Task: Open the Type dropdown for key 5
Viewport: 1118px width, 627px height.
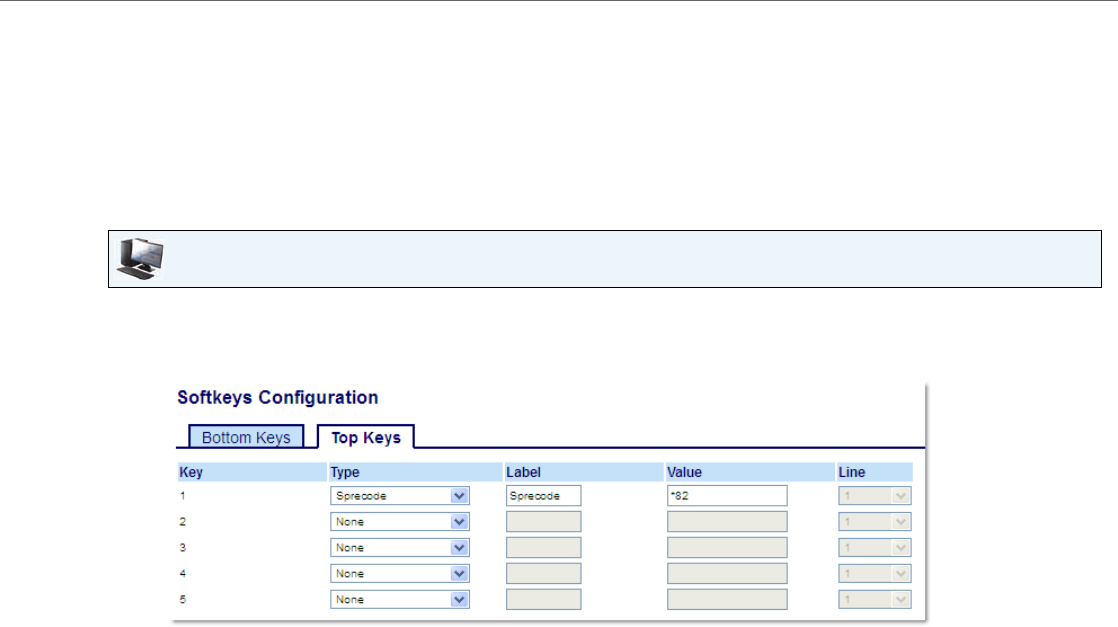Action: click(x=400, y=600)
